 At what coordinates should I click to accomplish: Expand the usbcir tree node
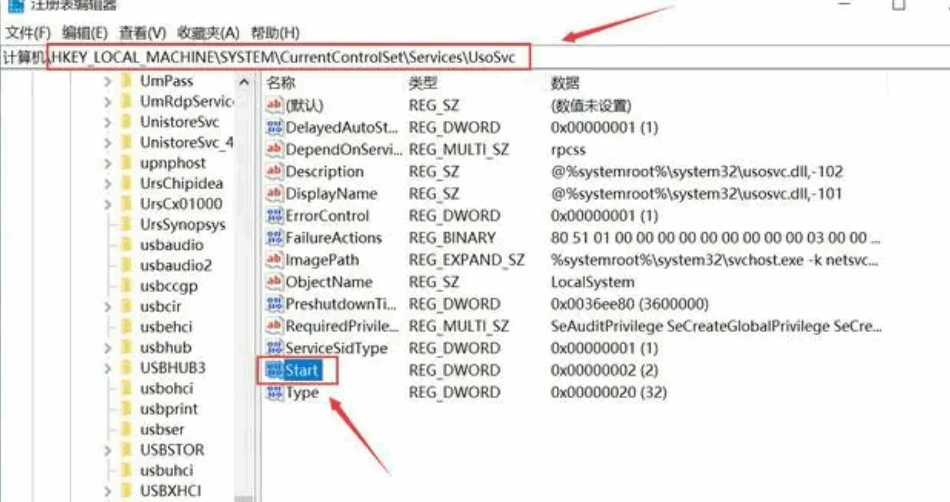tap(108, 306)
